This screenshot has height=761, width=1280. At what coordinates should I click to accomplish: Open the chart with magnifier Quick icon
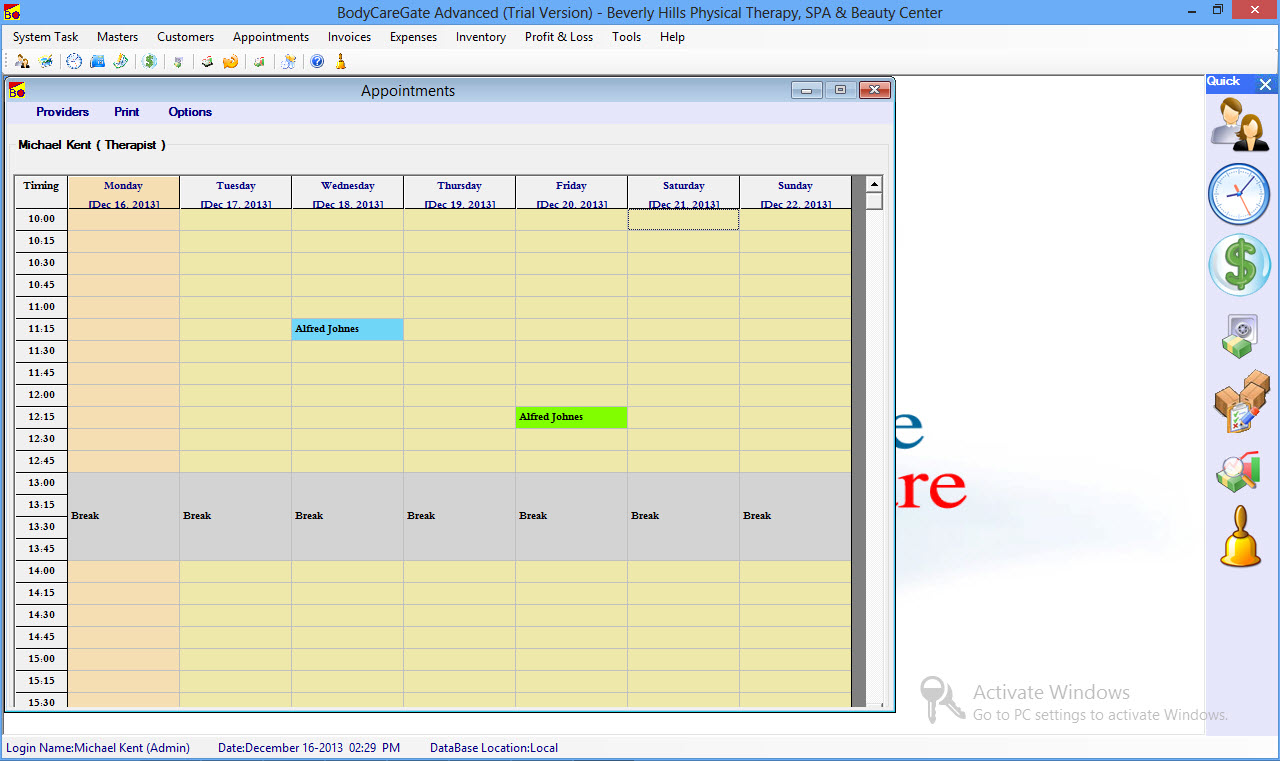tap(1238, 471)
